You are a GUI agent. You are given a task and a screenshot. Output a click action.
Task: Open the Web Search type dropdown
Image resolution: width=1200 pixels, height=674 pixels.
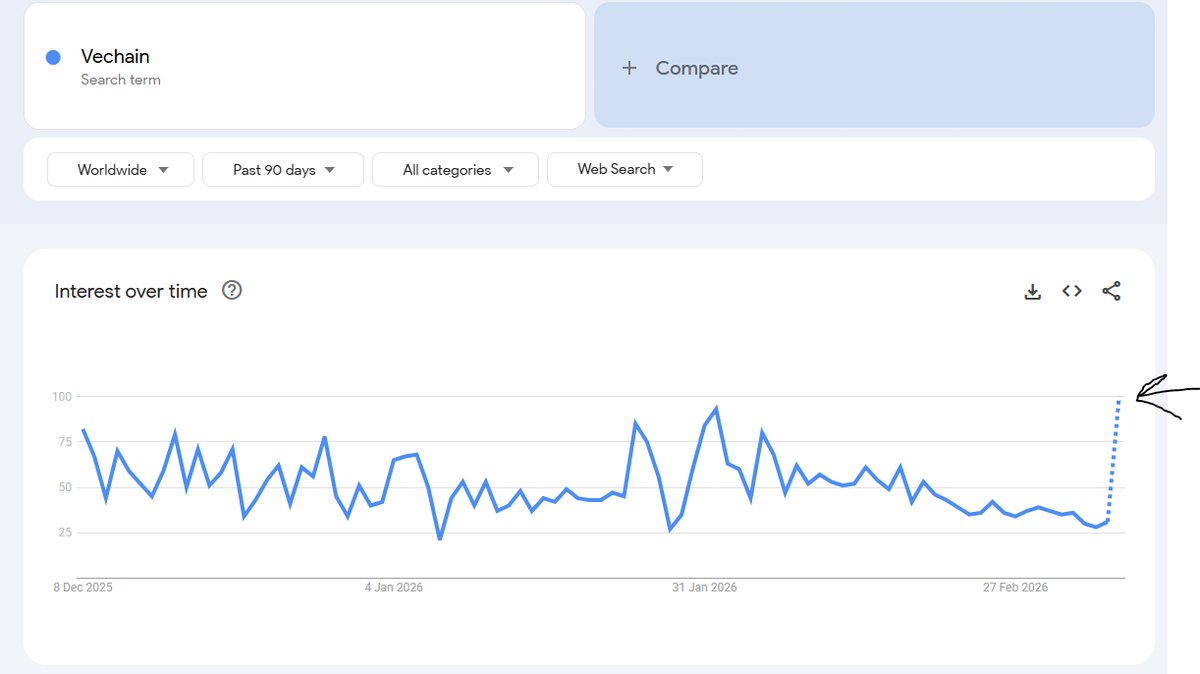(625, 169)
